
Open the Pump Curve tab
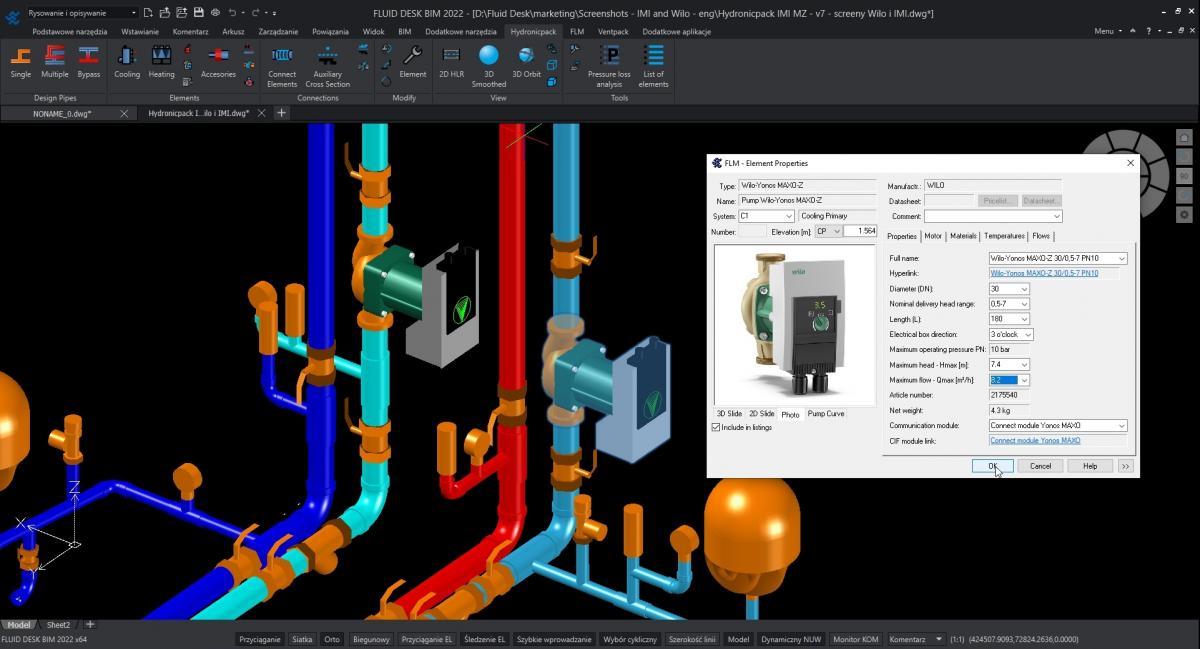825,413
